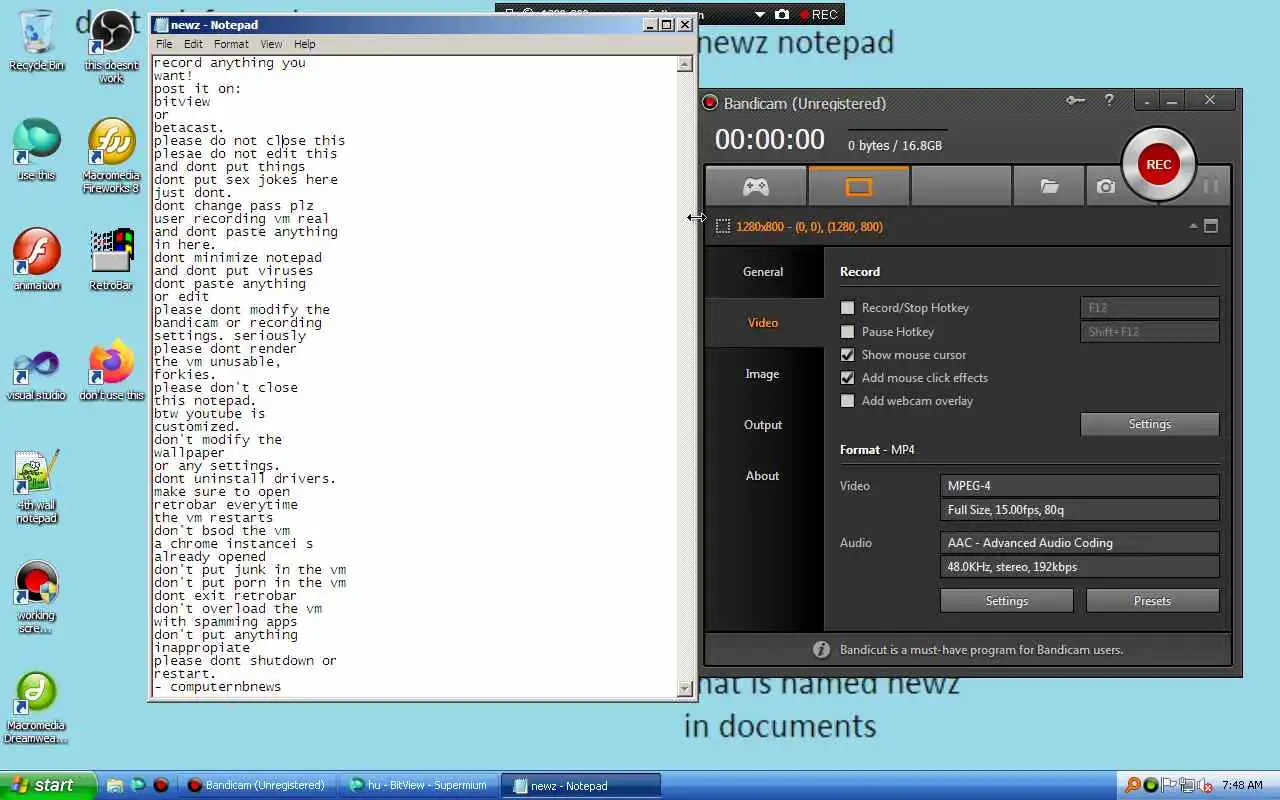The height and width of the screenshot is (800, 1280).
Task: Switch to Bandicam taskbar button
Action: coord(258,785)
